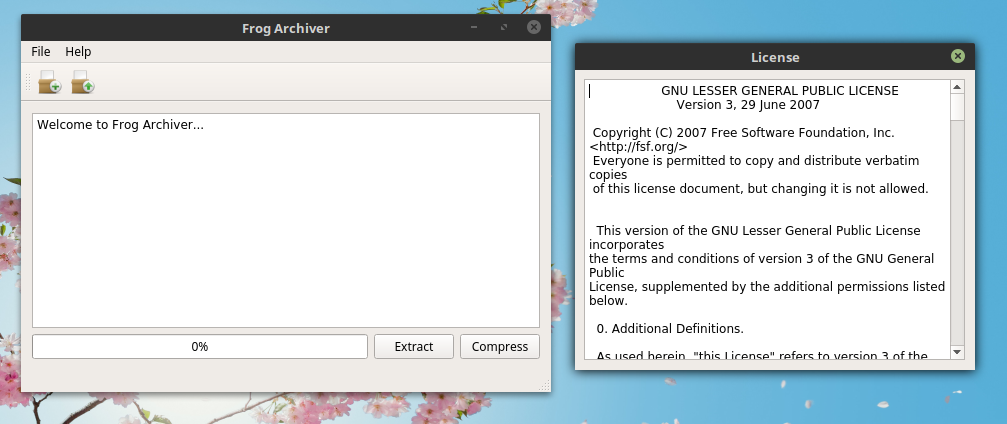1007x424 pixels.
Task: Maximize the Frog Archiver window
Action: click(504, 27)
